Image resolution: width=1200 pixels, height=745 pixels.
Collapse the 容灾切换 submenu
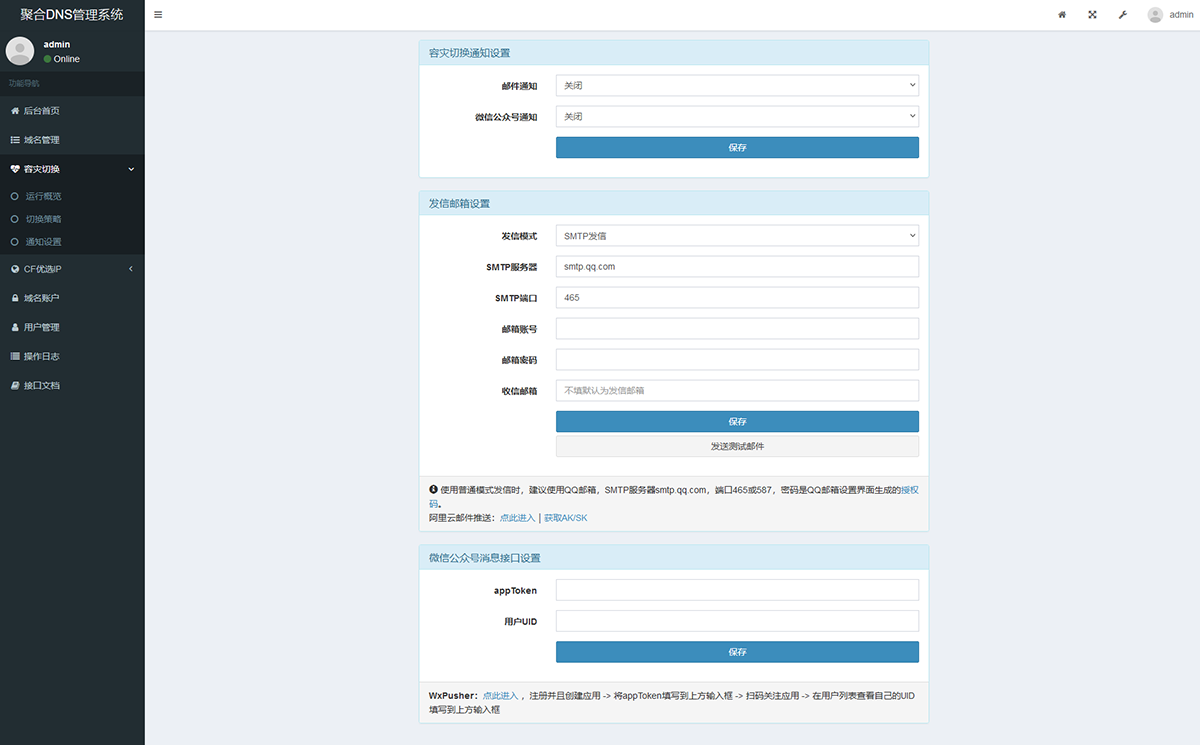[x=129, y=169]
